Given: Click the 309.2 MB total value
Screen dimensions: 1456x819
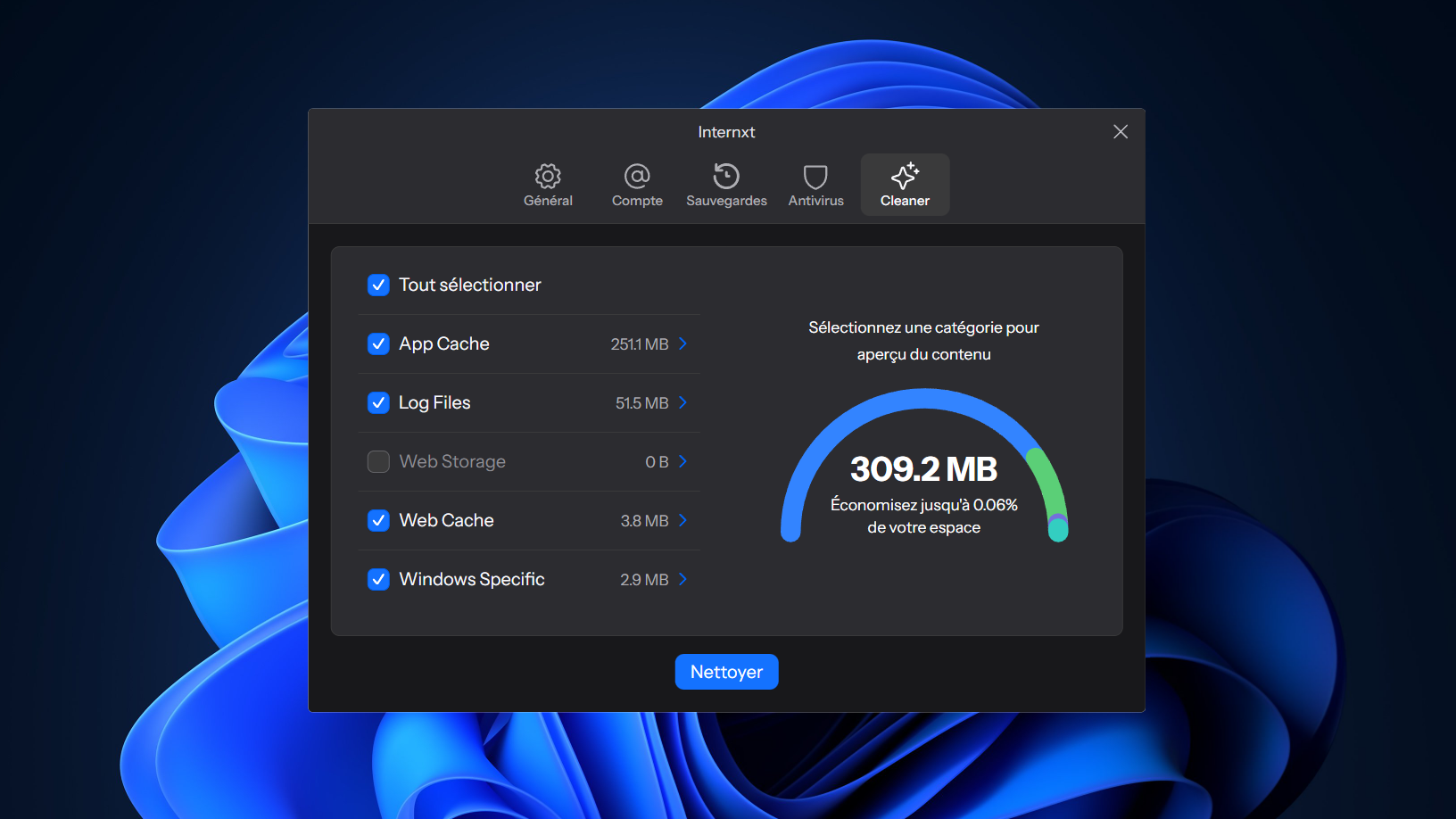Looking at the screenshot, I should pos(923,469).
